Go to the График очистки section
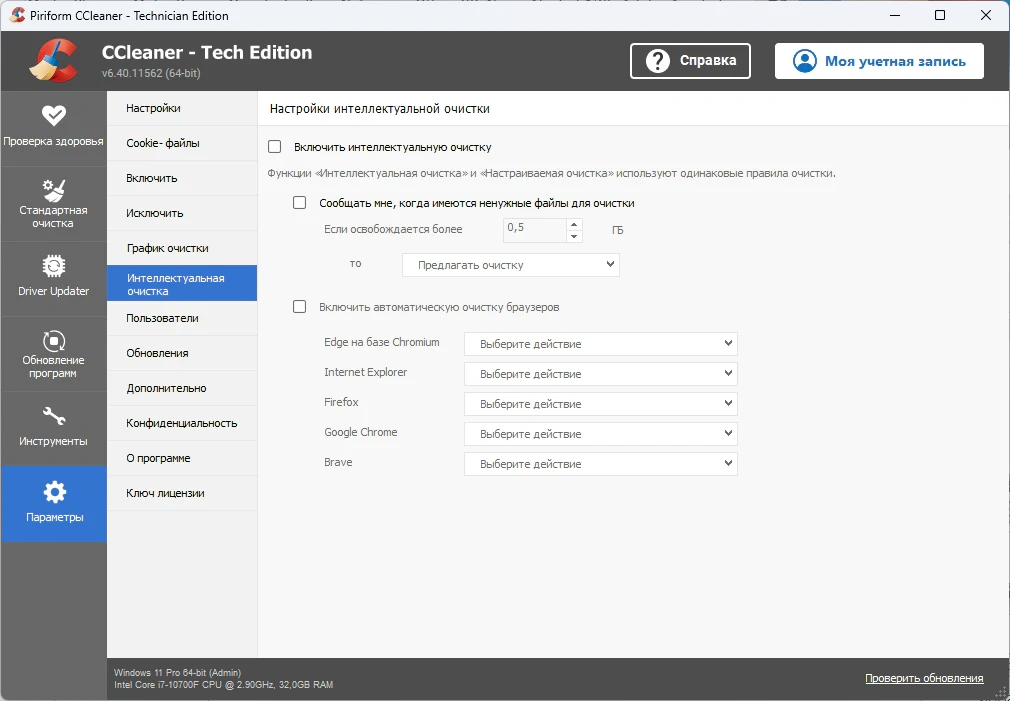 click(x=182, y=248)
